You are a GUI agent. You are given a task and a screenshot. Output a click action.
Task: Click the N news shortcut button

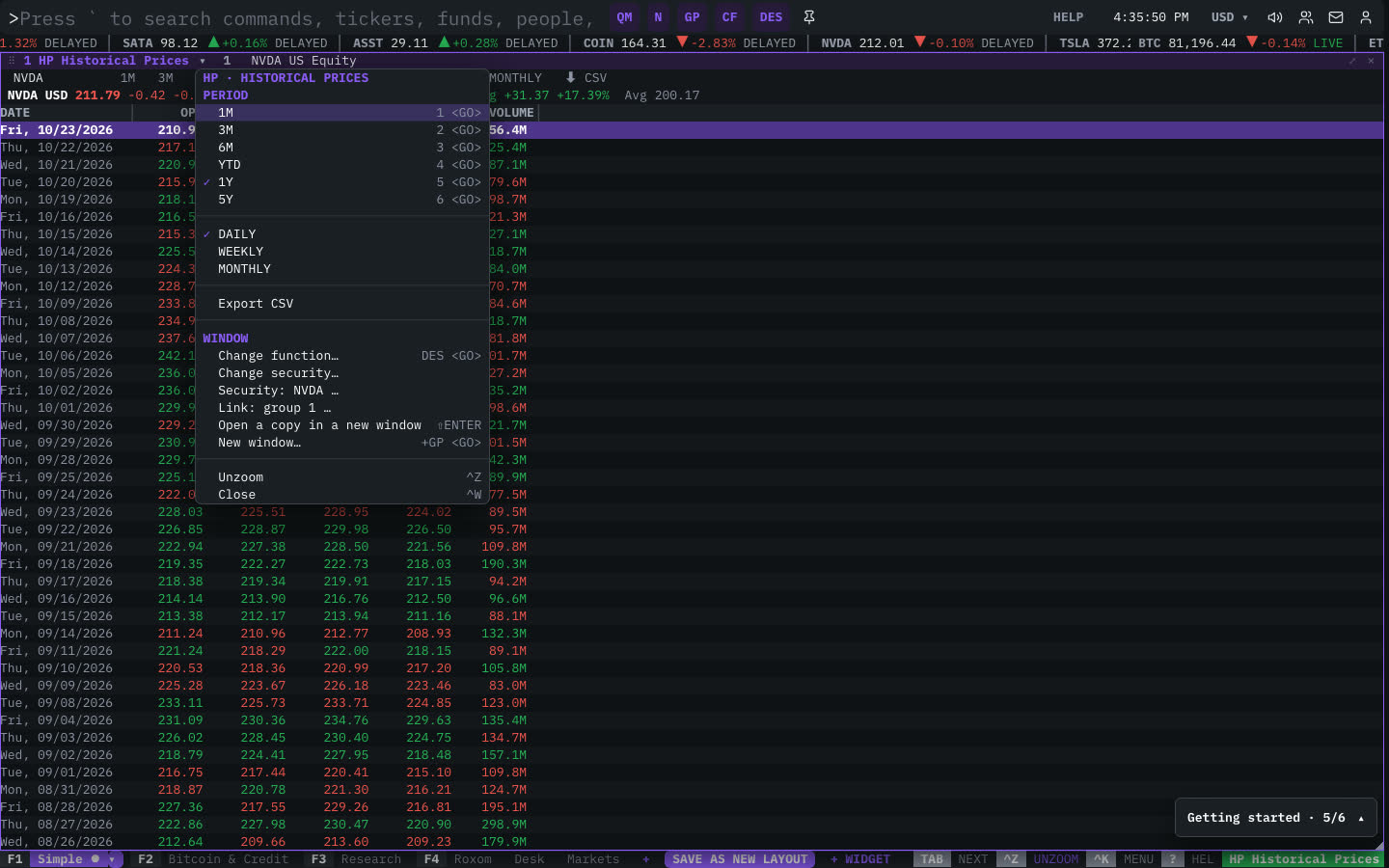(x=659, y=17)
